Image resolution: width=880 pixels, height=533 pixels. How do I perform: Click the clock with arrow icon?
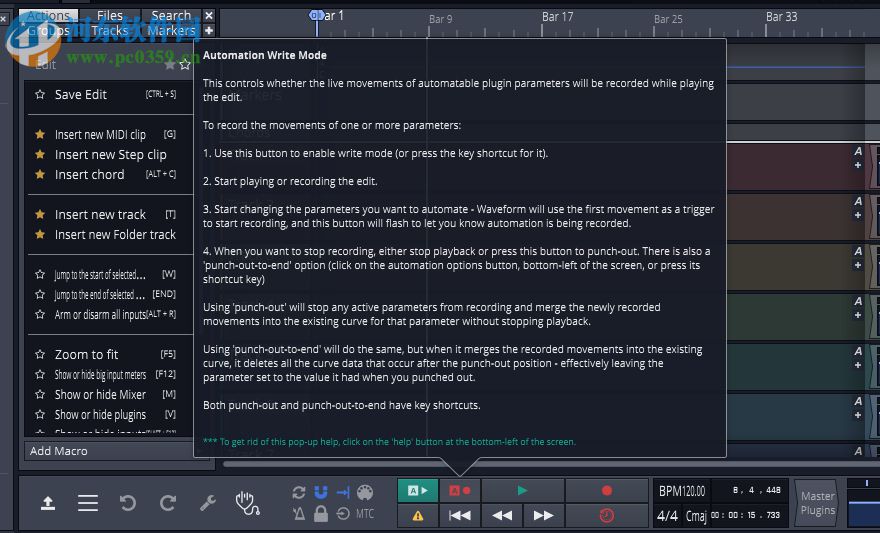pyautogui.click(x=343, y=513)
